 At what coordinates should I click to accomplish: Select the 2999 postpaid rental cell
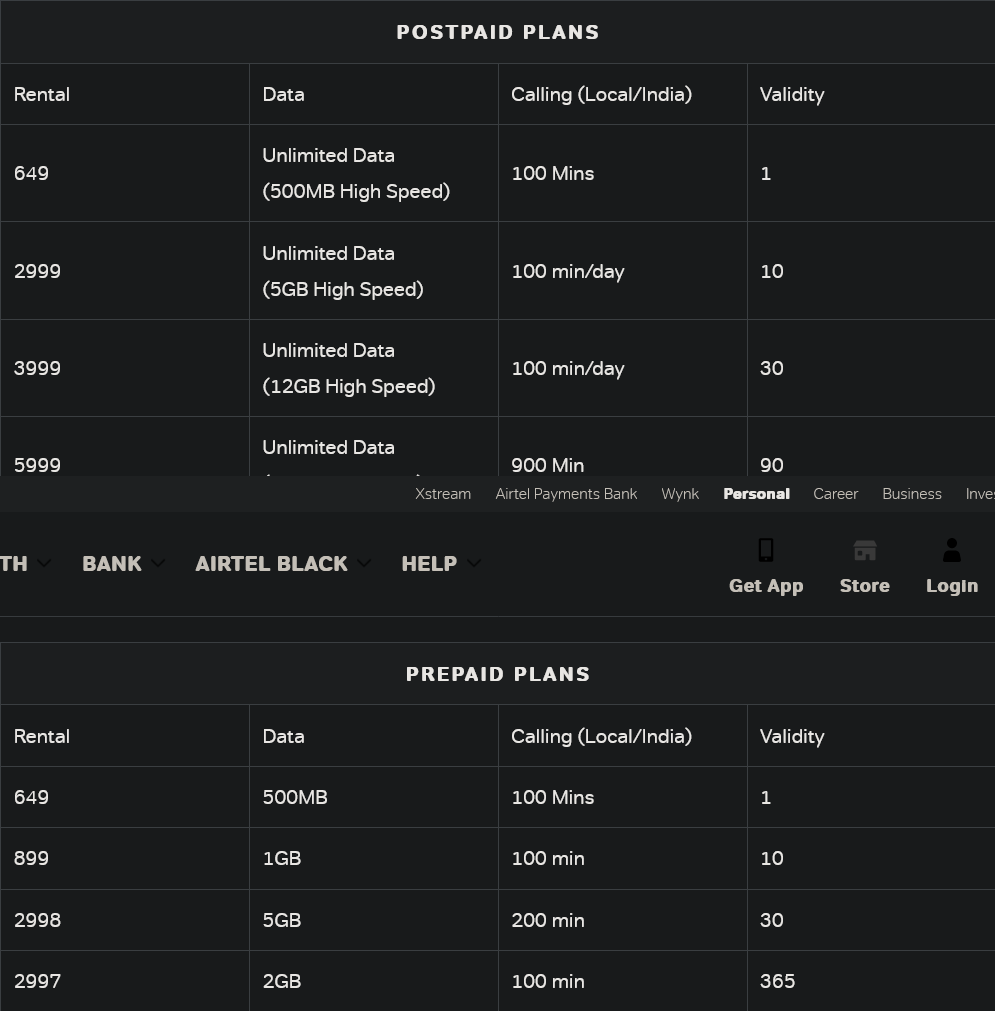click(38, 271)
